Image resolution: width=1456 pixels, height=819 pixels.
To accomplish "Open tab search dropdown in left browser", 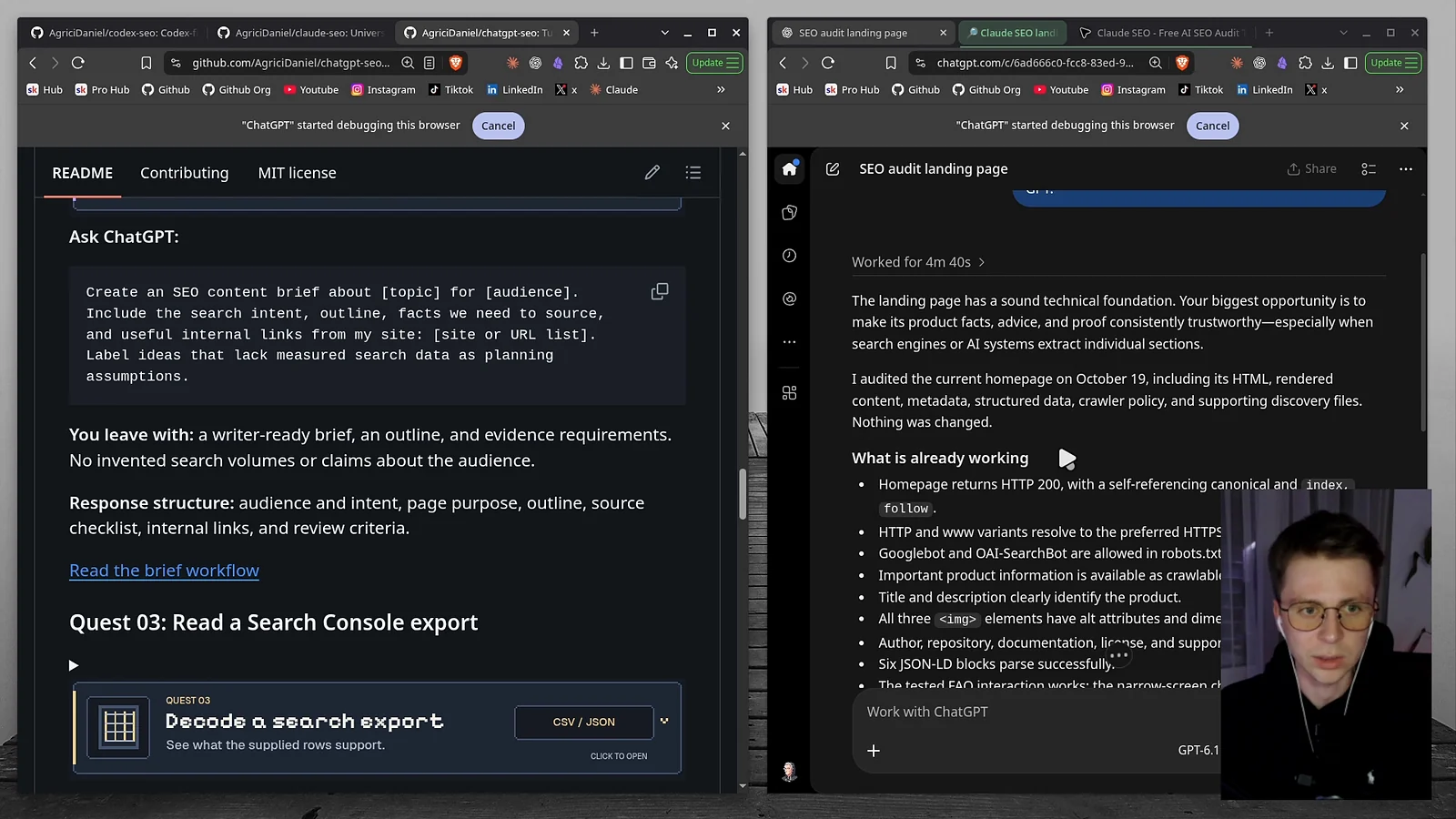I will tap(664, 33).
